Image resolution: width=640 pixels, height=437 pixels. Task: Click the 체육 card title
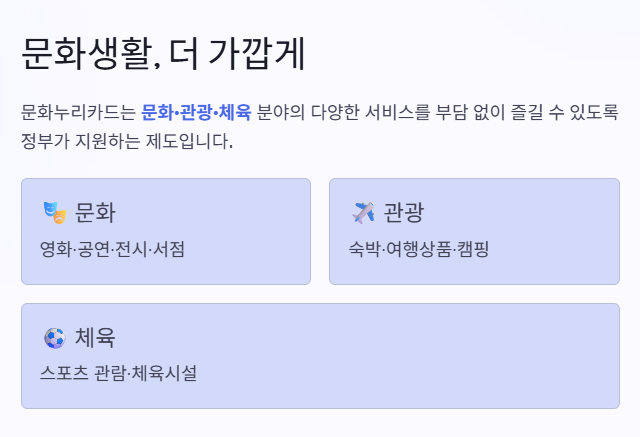(x=95, y=338)
